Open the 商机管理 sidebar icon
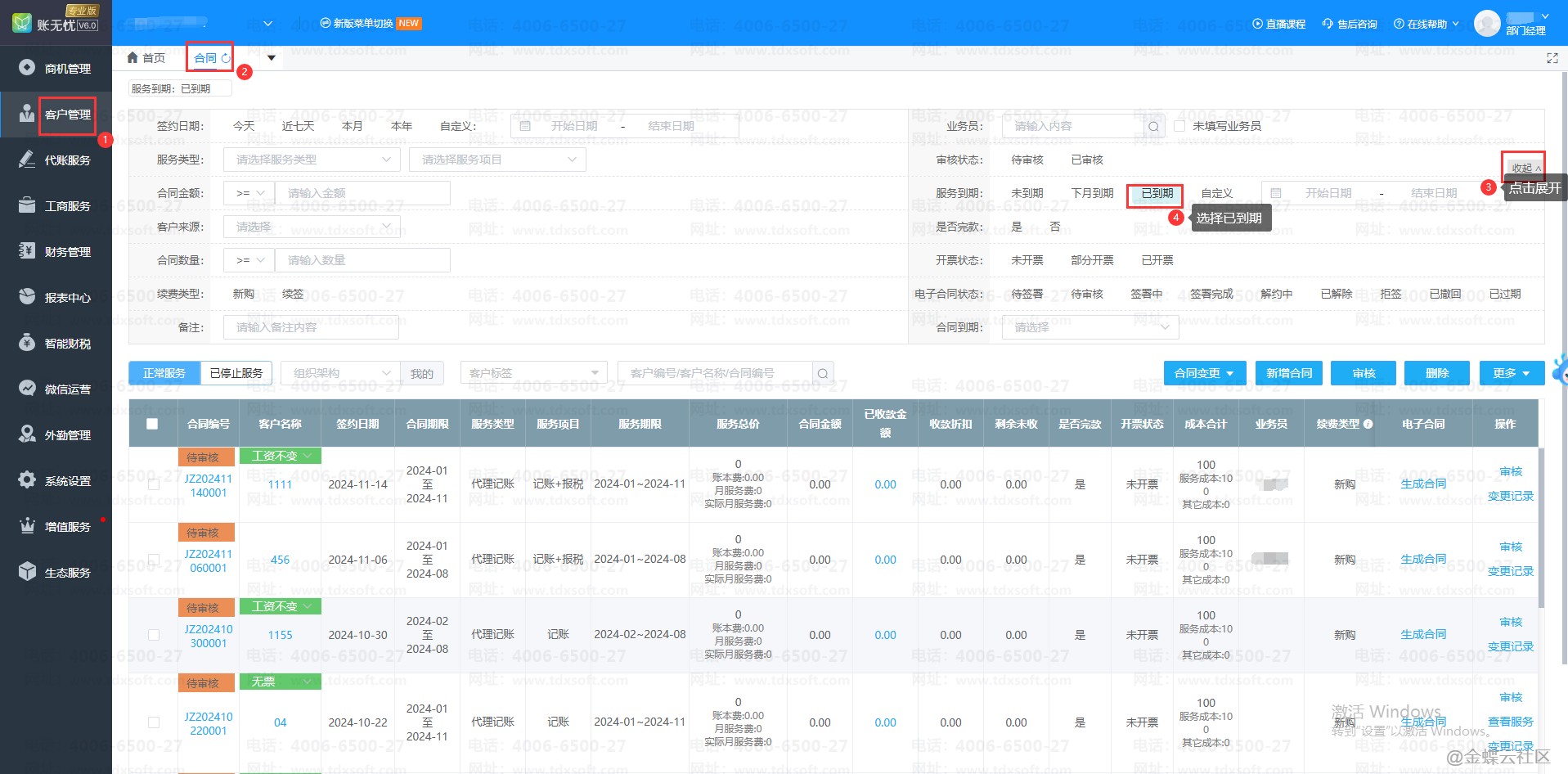This screenshot has width=1568, height=774. [x=27, y=68]
